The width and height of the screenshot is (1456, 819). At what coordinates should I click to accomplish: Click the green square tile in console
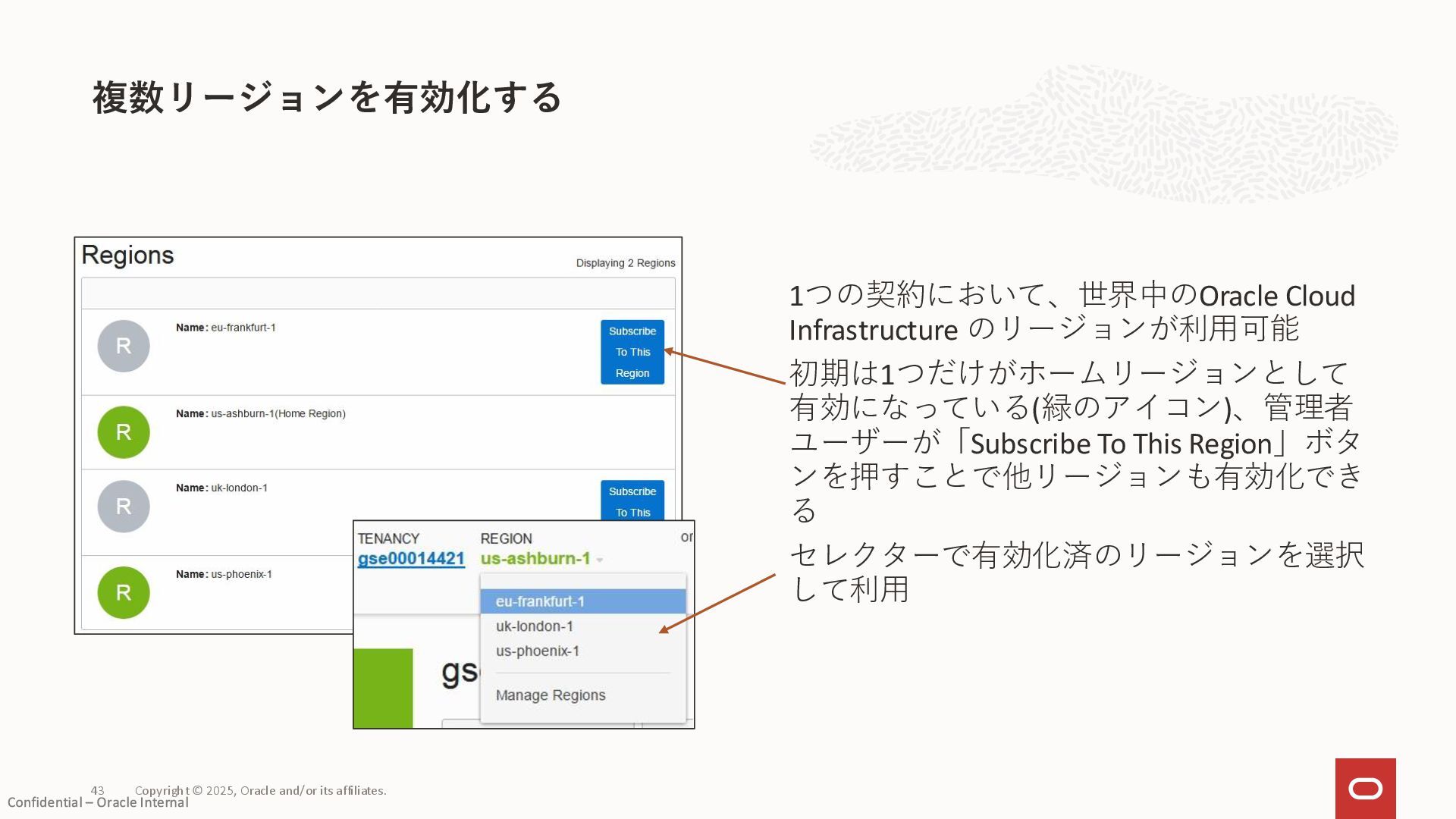(384, 688)
